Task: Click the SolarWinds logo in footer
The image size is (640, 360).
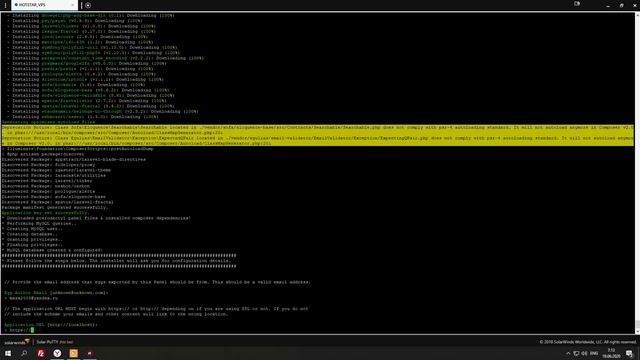Action: (16, 342)
